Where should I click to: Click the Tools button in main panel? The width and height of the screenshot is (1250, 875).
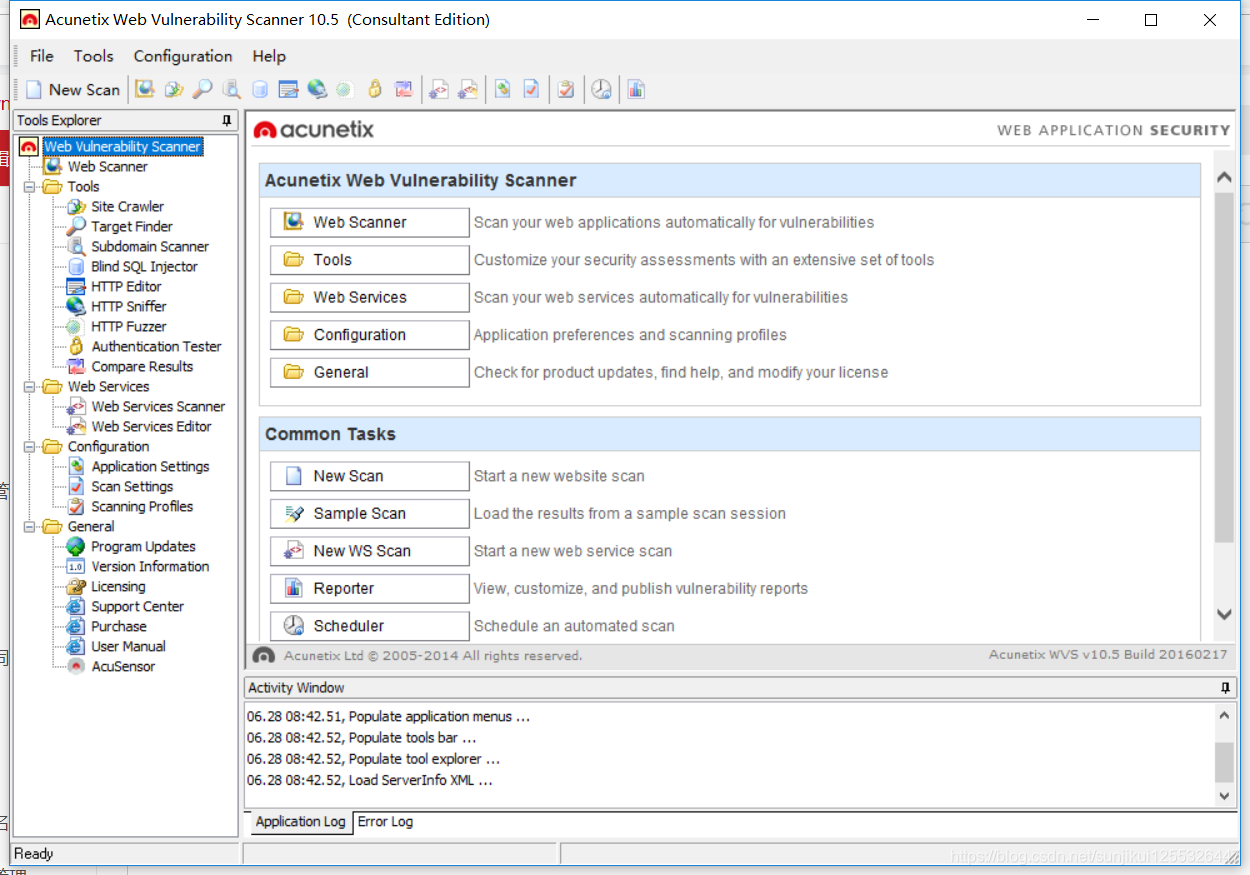[369, 260]
